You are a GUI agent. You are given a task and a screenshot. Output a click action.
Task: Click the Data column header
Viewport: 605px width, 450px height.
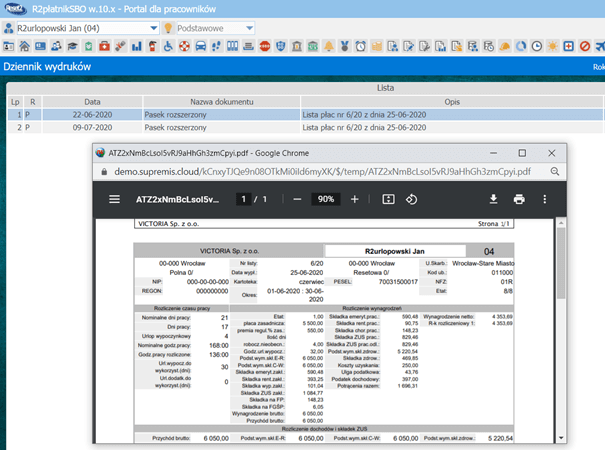(x=92, y=102)
